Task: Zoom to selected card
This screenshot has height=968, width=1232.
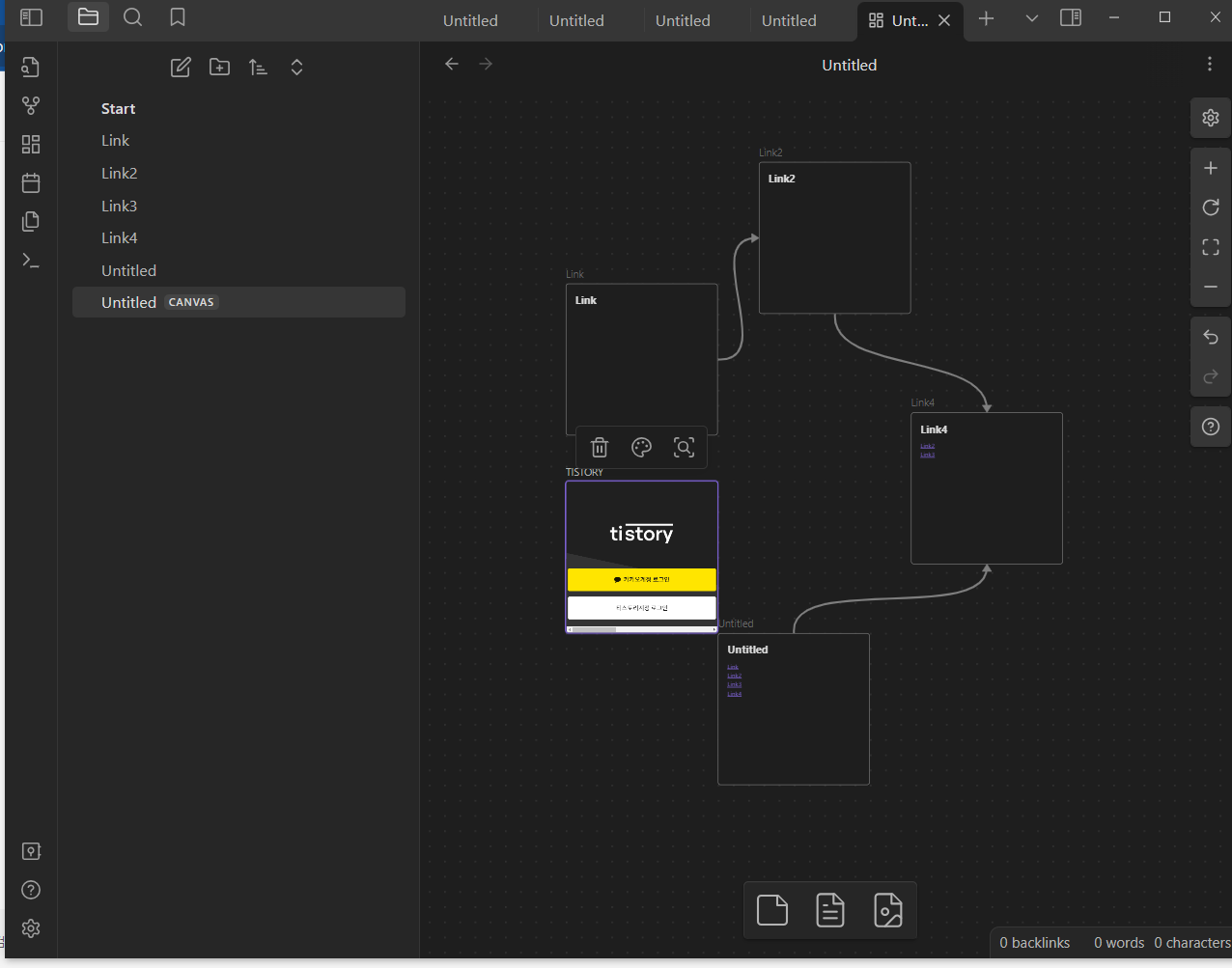Action: (684, 447)
